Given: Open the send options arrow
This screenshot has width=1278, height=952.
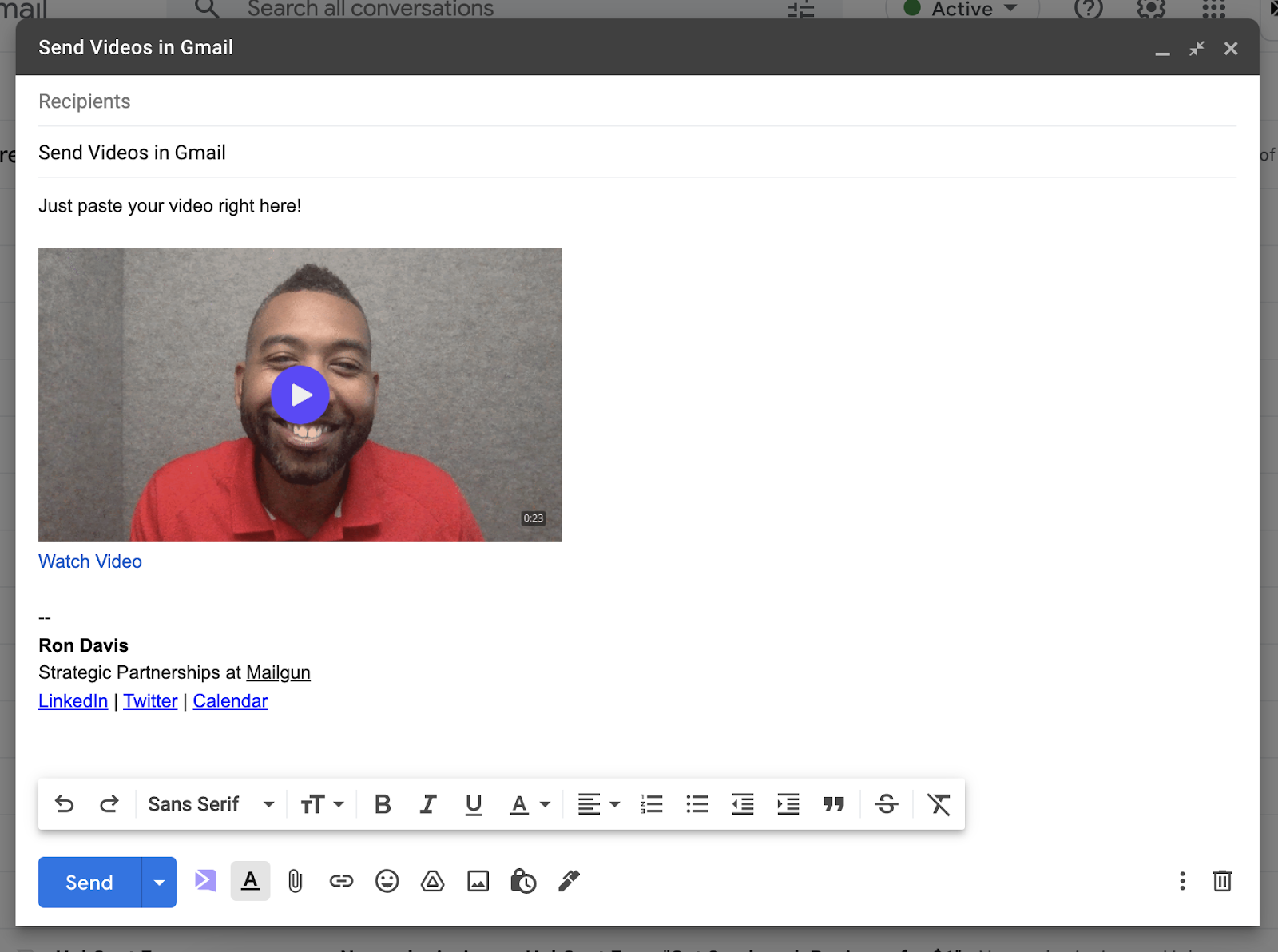Looking at the screenshot, I should pyautogui.click(x=159, y=883).
